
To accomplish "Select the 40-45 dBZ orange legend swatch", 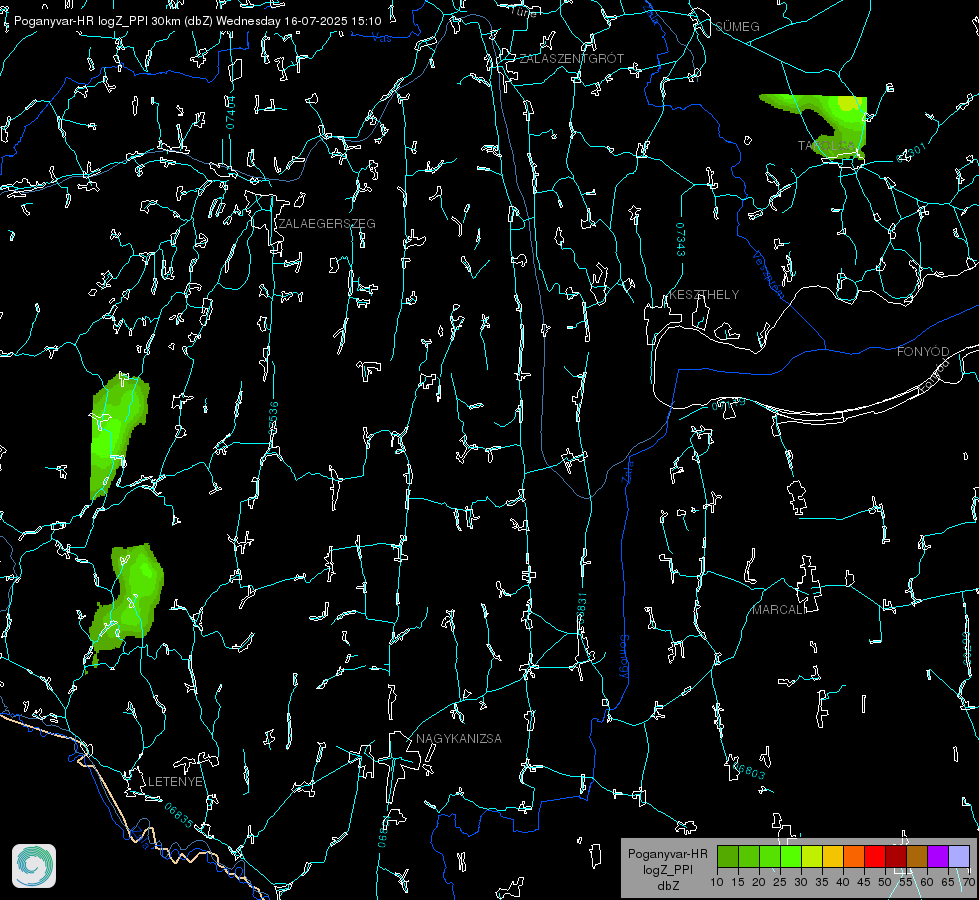I will (854, 856).
